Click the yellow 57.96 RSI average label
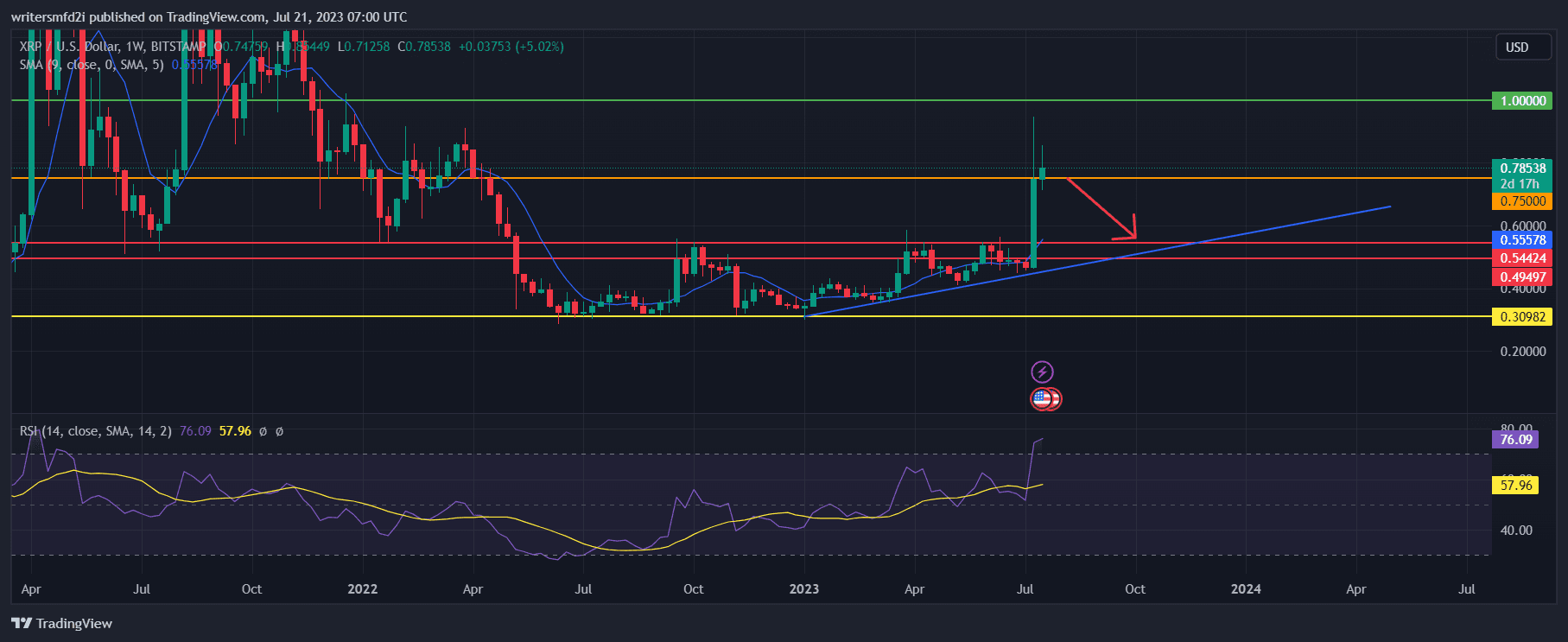Screen dimensions: 1568x642 tap(1515, 486)
